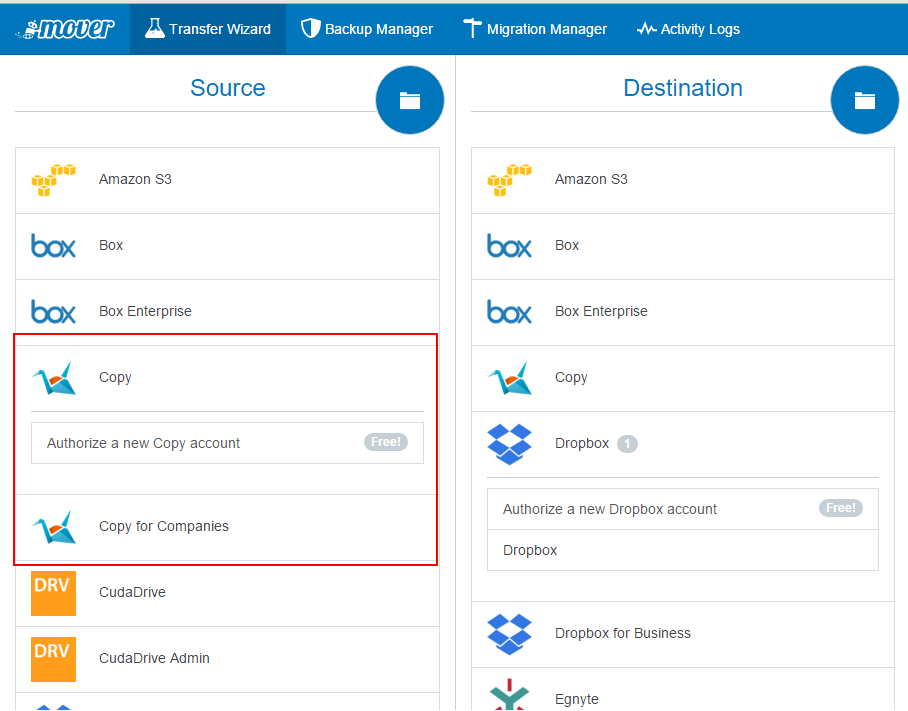Click the Box Enterprise logo in Source

[53, 312]
